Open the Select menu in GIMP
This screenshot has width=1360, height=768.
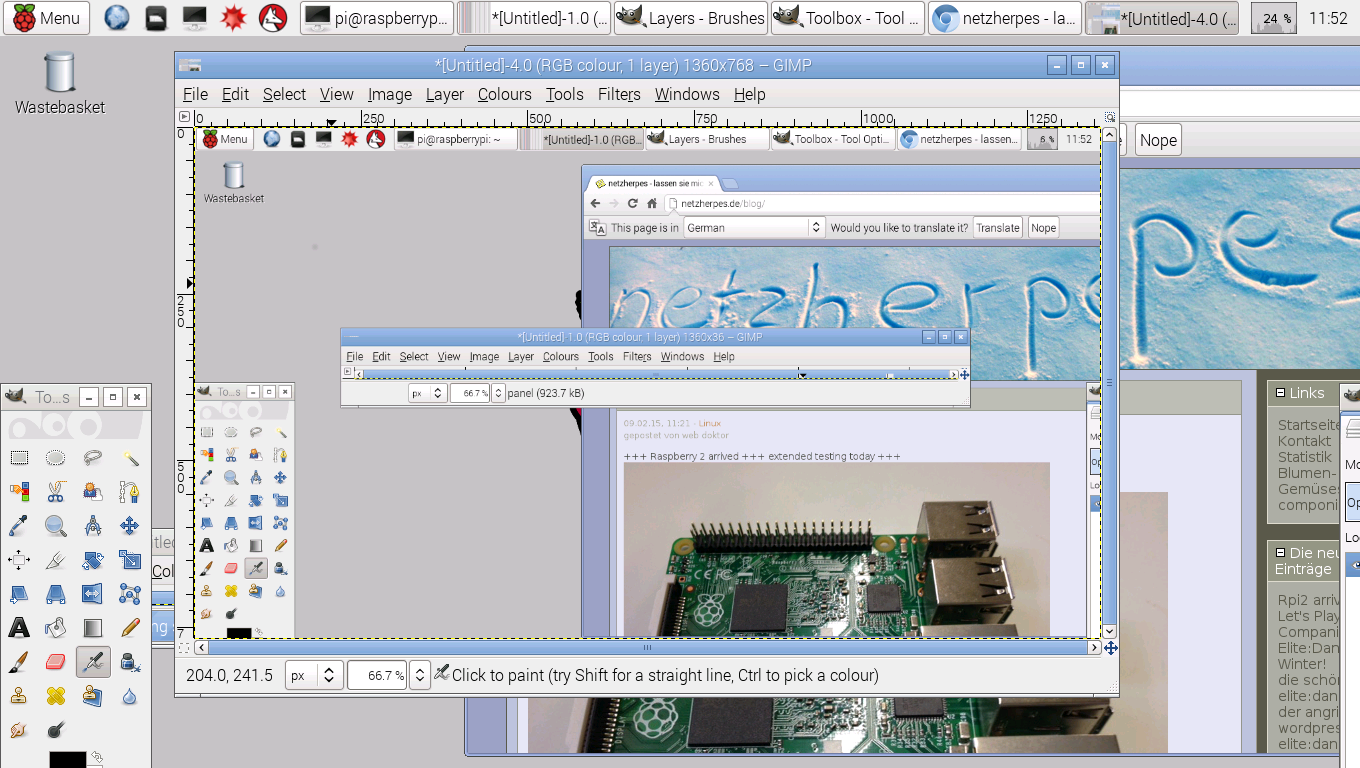coord(284,94)
